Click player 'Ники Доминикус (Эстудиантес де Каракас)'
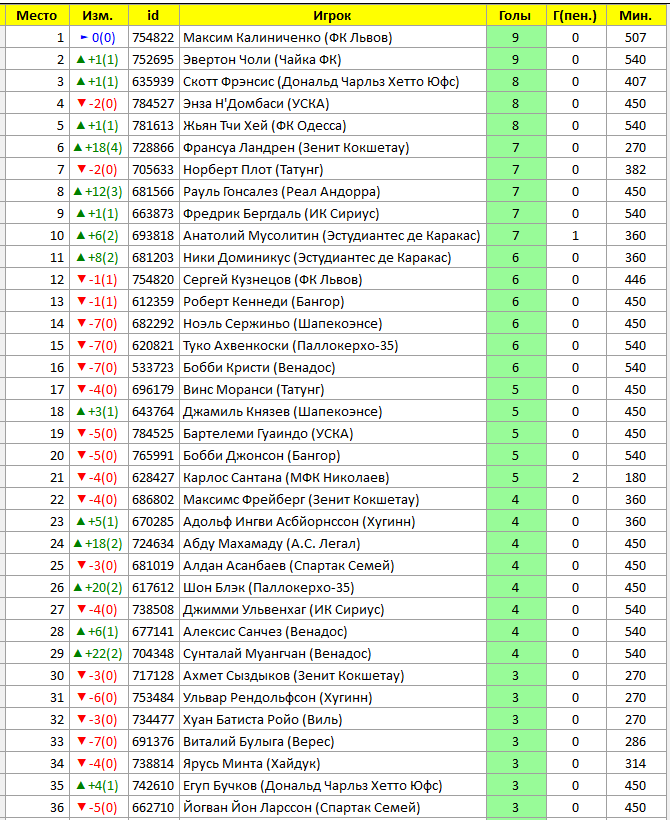Screen dimensions: 670x820 pos(333,258)
